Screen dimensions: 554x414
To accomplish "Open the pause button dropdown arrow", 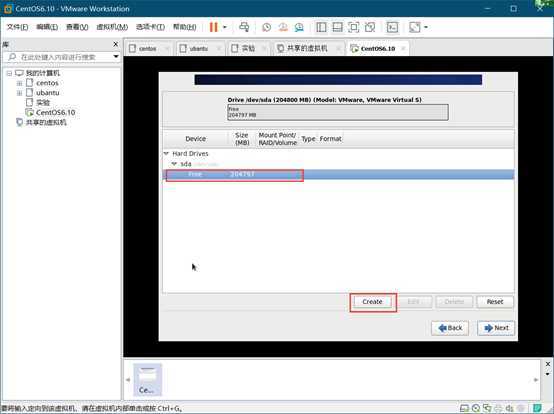I will 225,27.
